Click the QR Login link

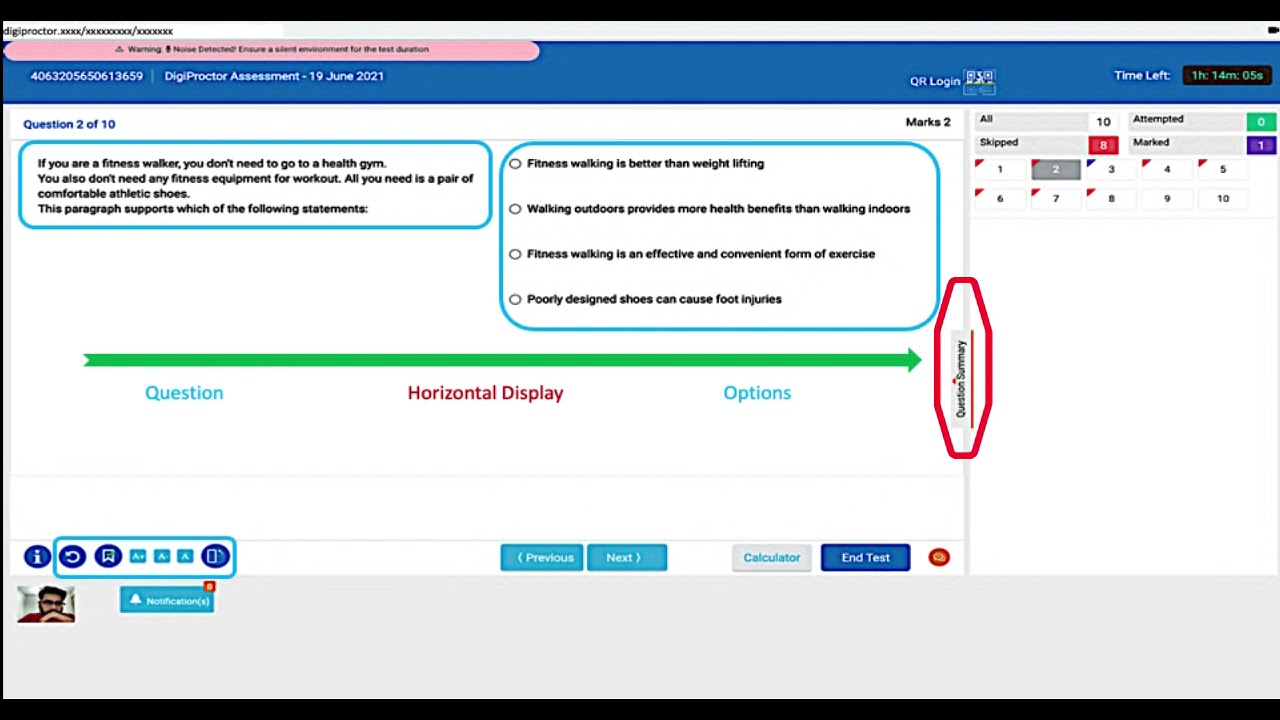pyautogui.click(x=935, y=82)
